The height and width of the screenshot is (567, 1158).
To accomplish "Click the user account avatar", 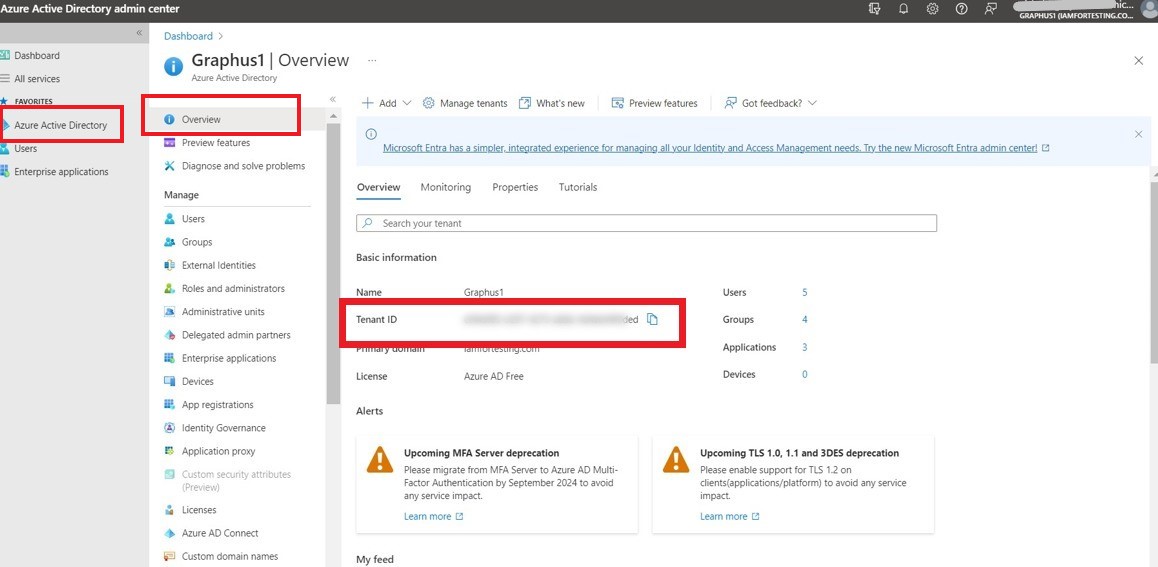I will (x=1149, y=10).
